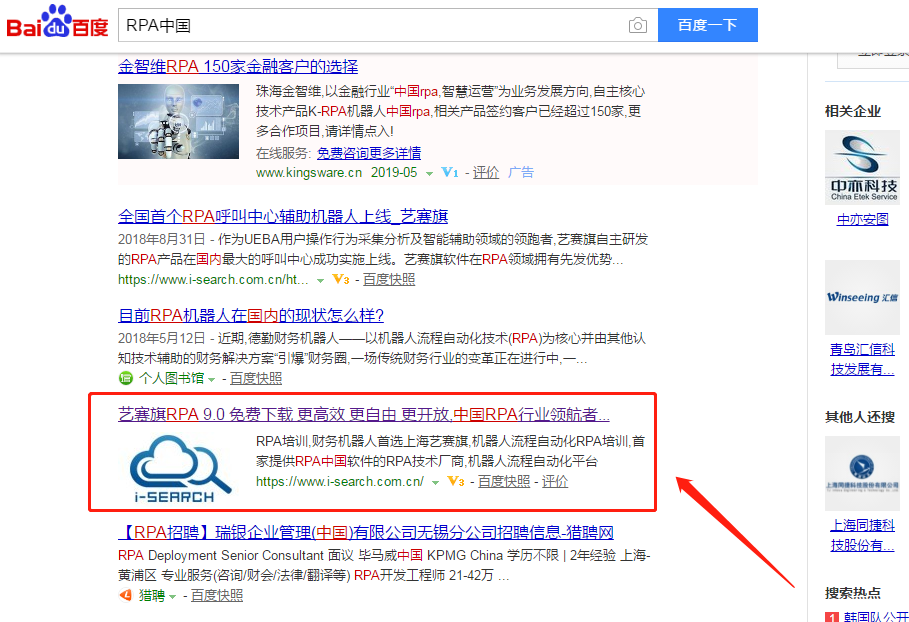Click the Winseeing 汇信 company logo

863,297
